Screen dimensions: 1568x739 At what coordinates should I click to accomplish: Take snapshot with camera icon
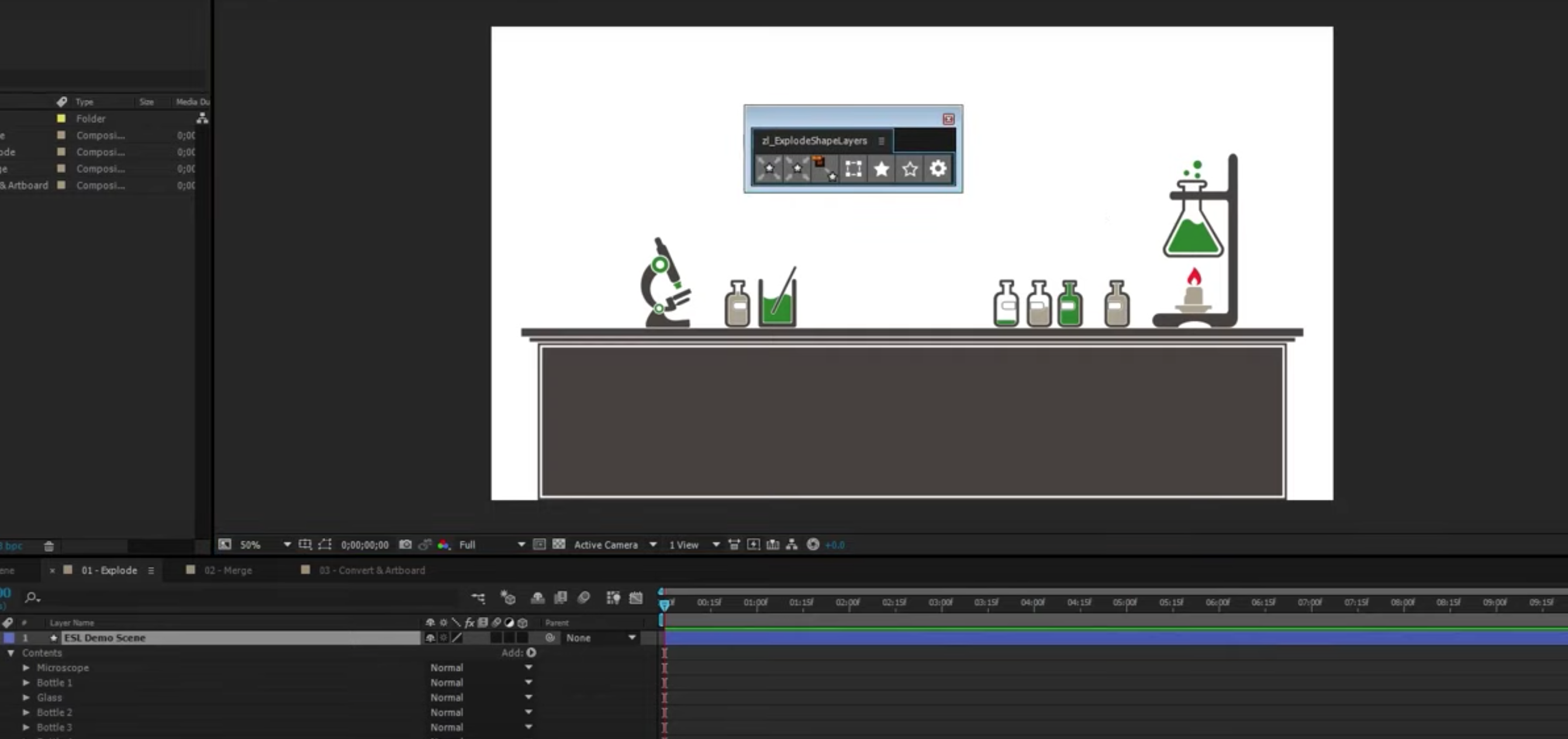[405, 544]
